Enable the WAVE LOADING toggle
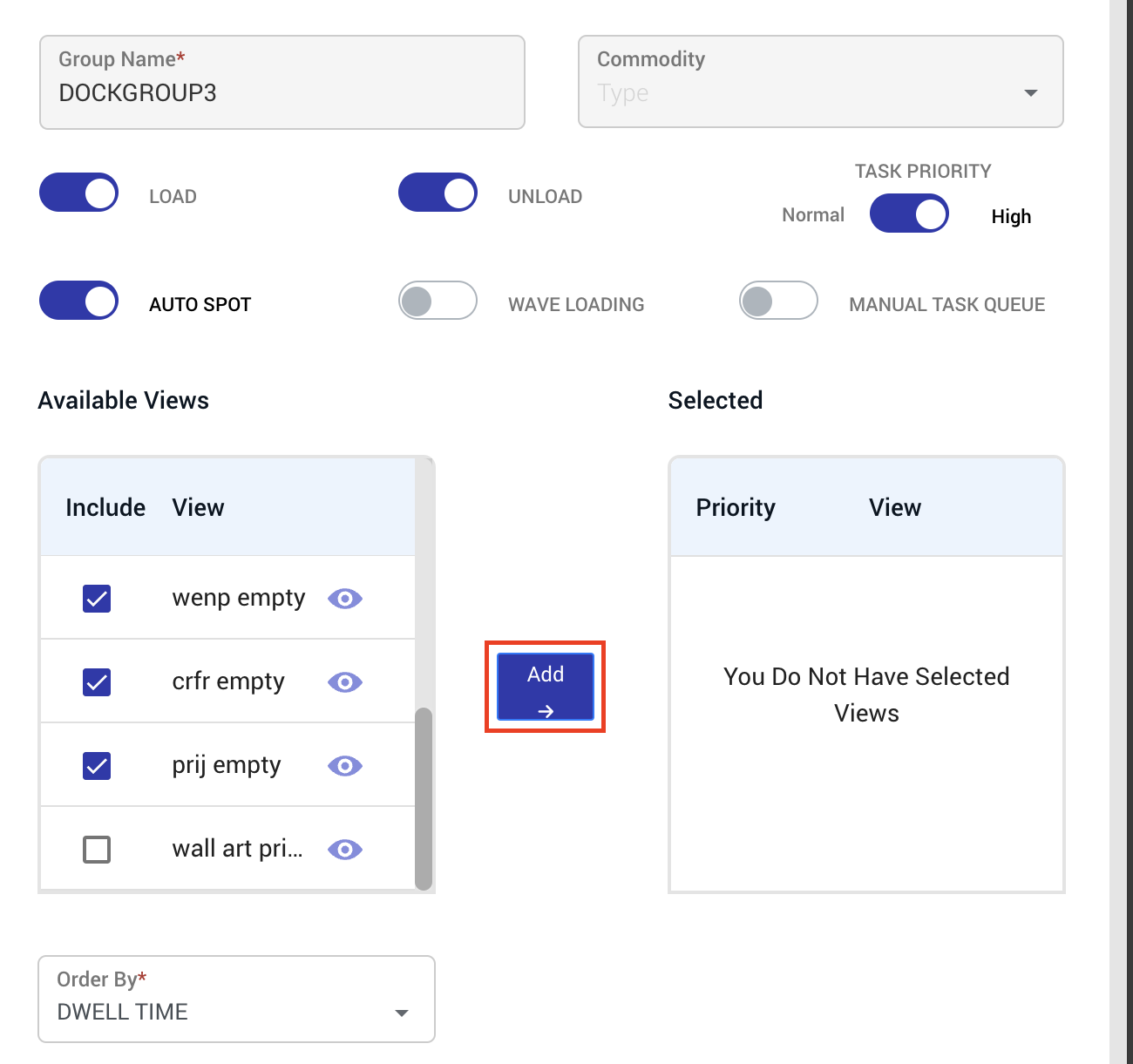Screen dimensions: 1133x1064 [x=438, y=301]
